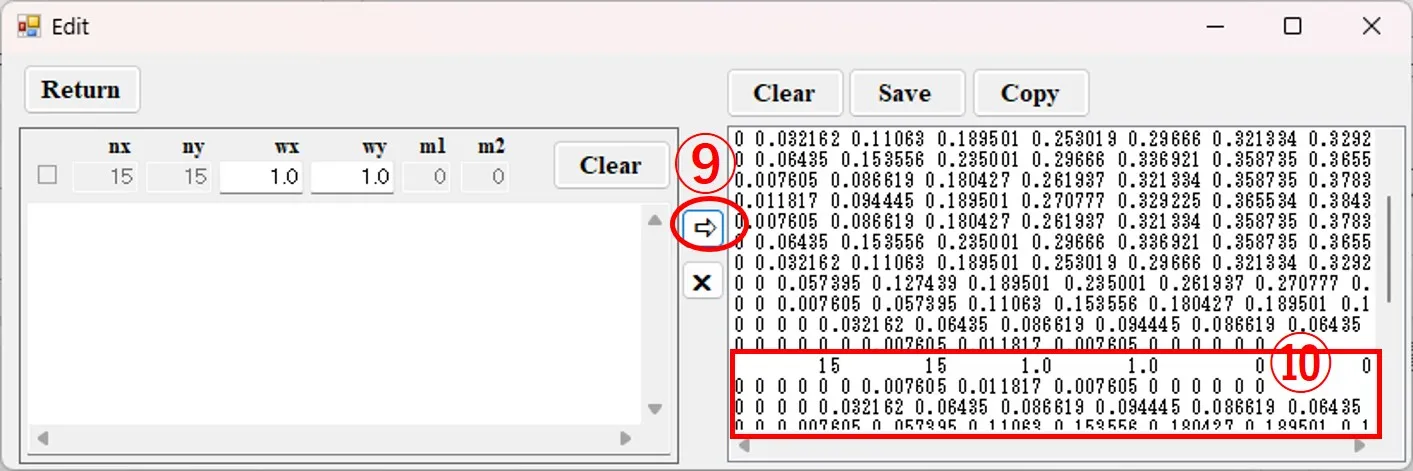Click the header row starting '15 15 1.0'
This screenshot has height=471, width=1413.
click(1053, 367)
